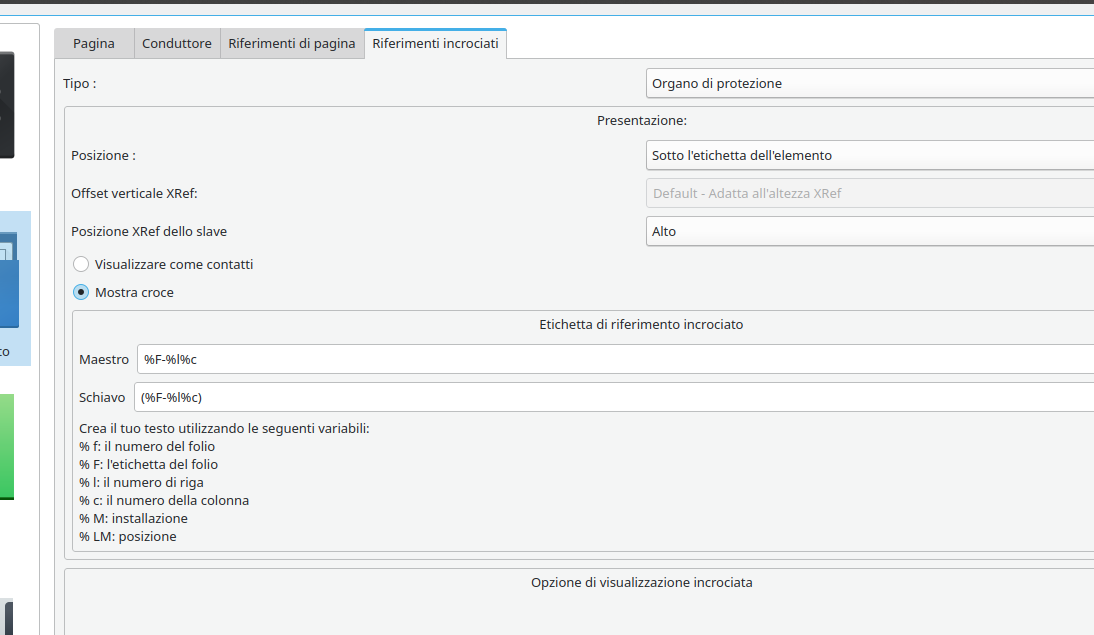Click the partial dark icon at sidebar bottom
The height and width of the screenshot is (635, 1094).
[x=9, y=617]
